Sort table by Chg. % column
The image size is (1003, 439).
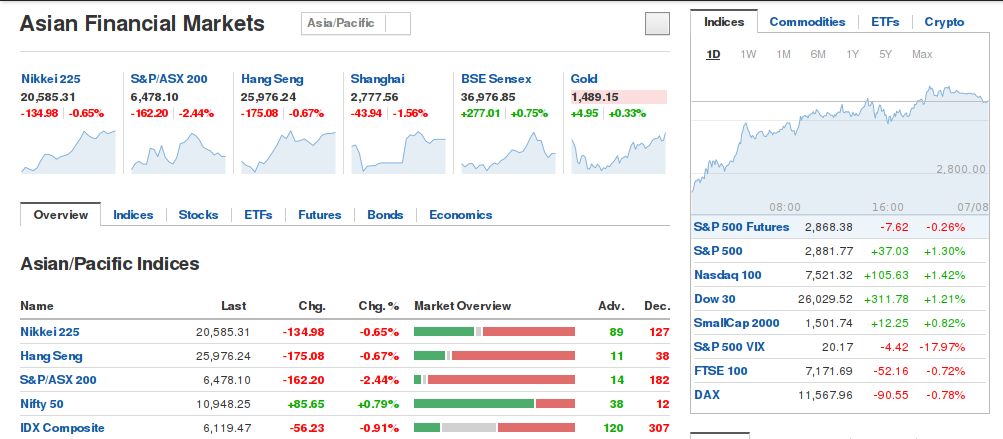point(379,306)
